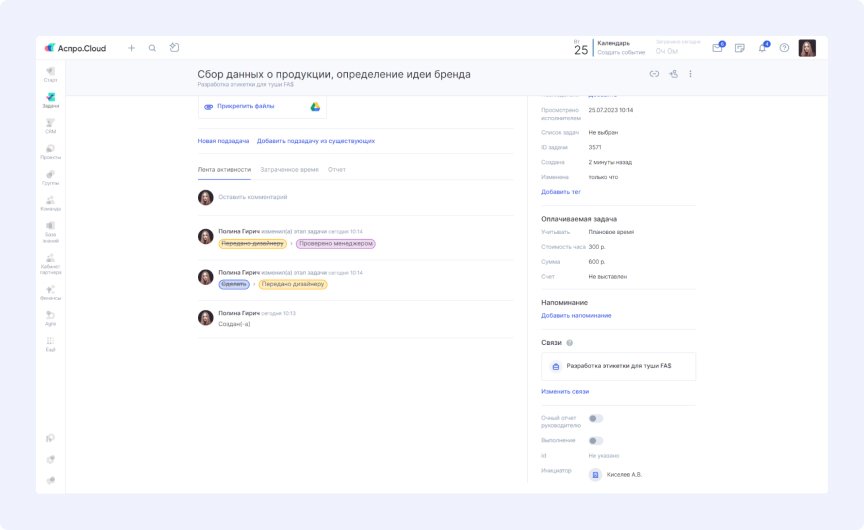Click Прикрепить файлы link
Image resolution: width=864 pixels, height=530 pixels.
pyautogui.click(x=245, y=106)
